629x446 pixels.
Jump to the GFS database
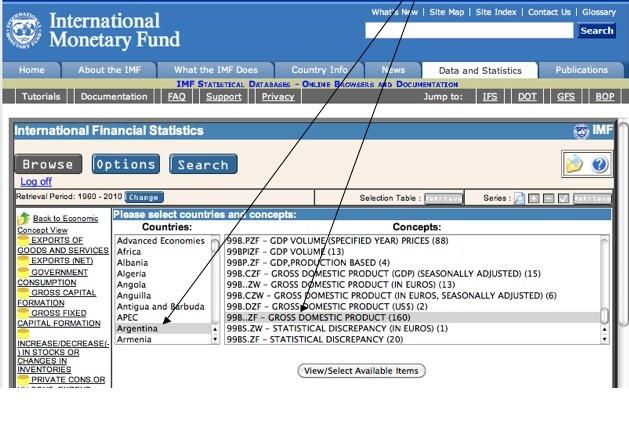(x=566, y=97)
